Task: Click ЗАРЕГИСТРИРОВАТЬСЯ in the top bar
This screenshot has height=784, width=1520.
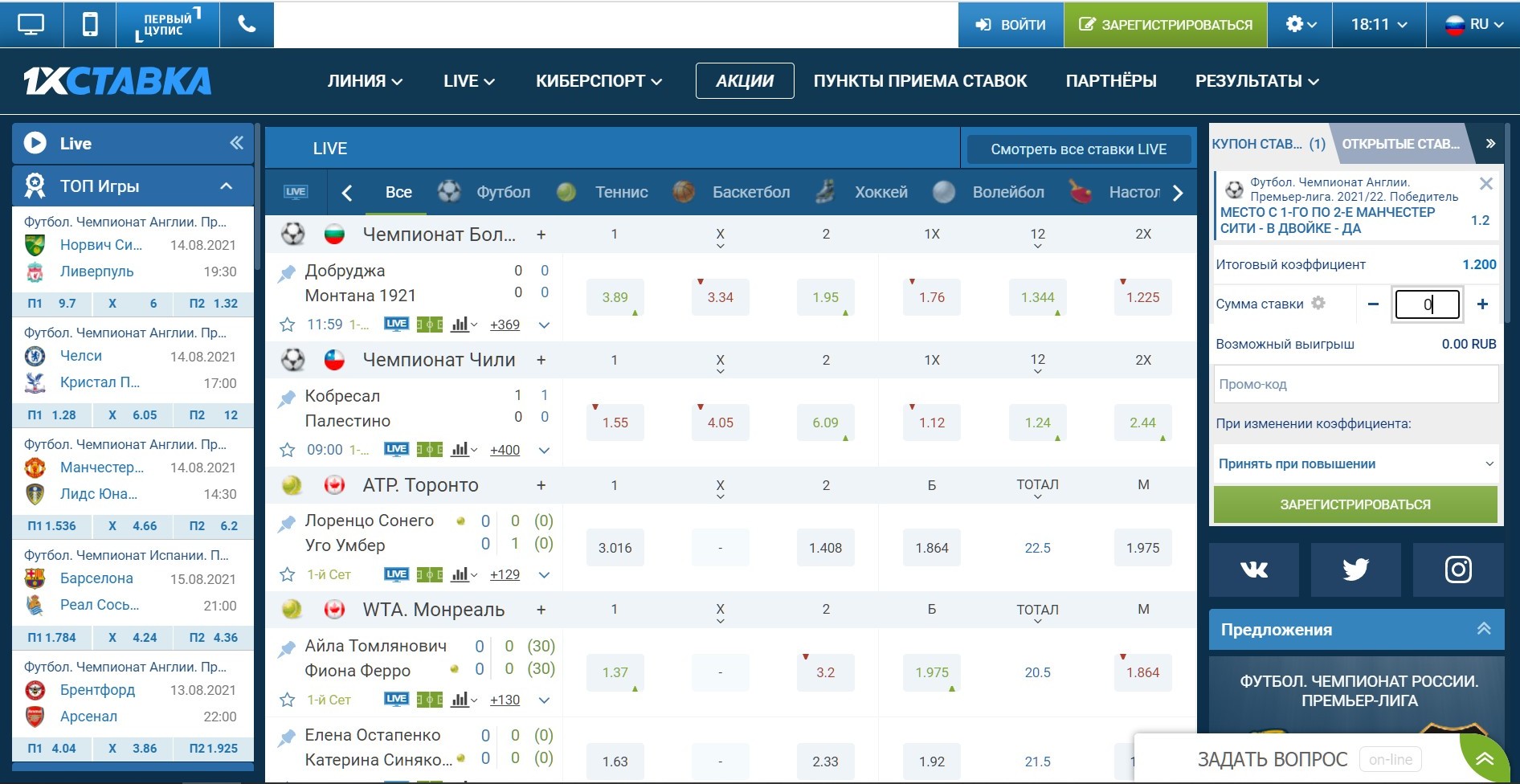Action: click(1166, 24)
